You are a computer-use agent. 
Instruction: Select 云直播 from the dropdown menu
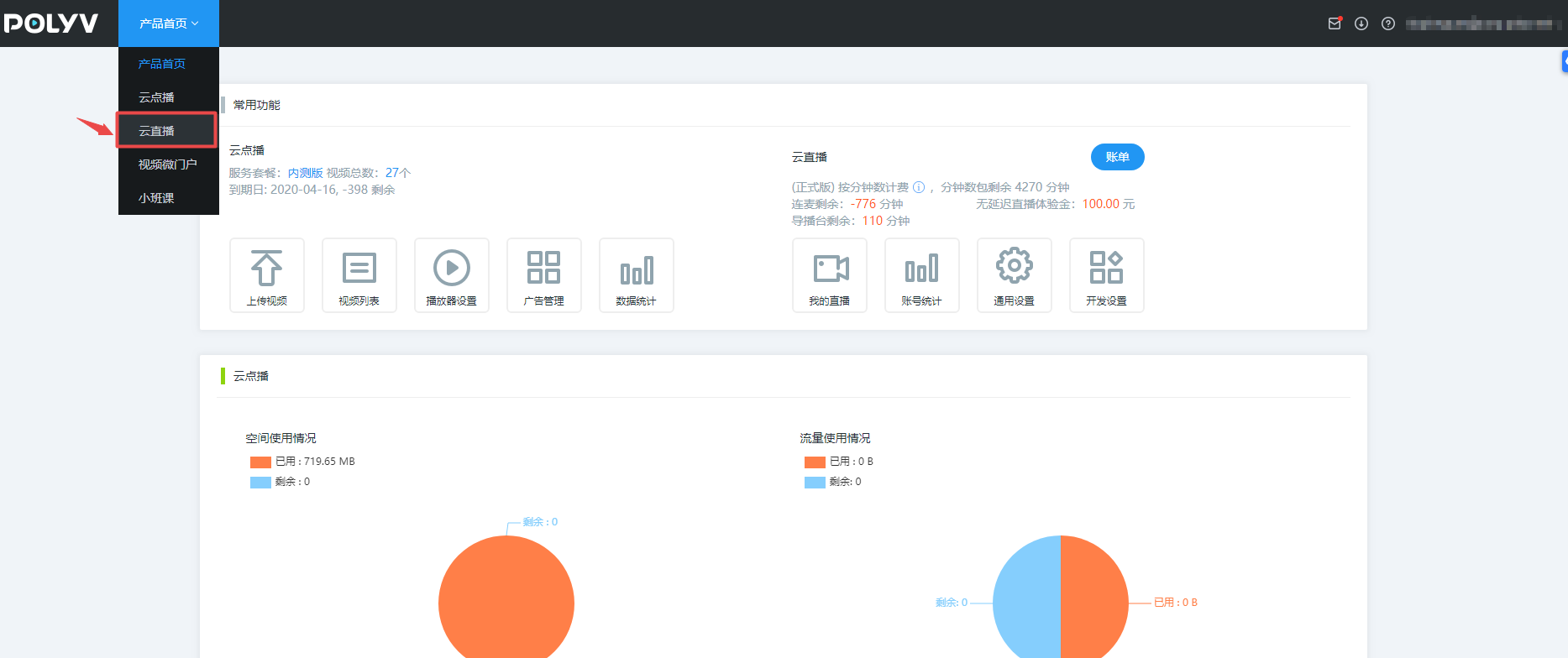click(157, 131)
